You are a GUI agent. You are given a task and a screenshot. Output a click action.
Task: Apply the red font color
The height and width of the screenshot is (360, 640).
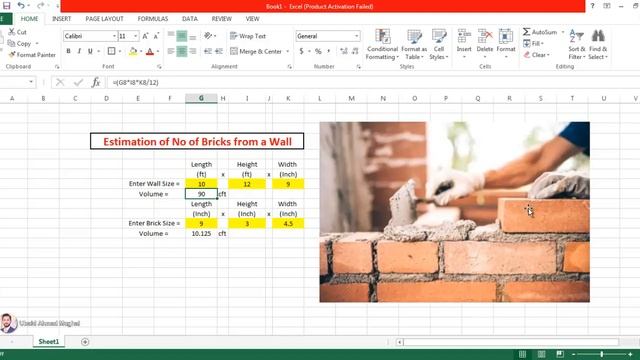(x=150, y=51)
